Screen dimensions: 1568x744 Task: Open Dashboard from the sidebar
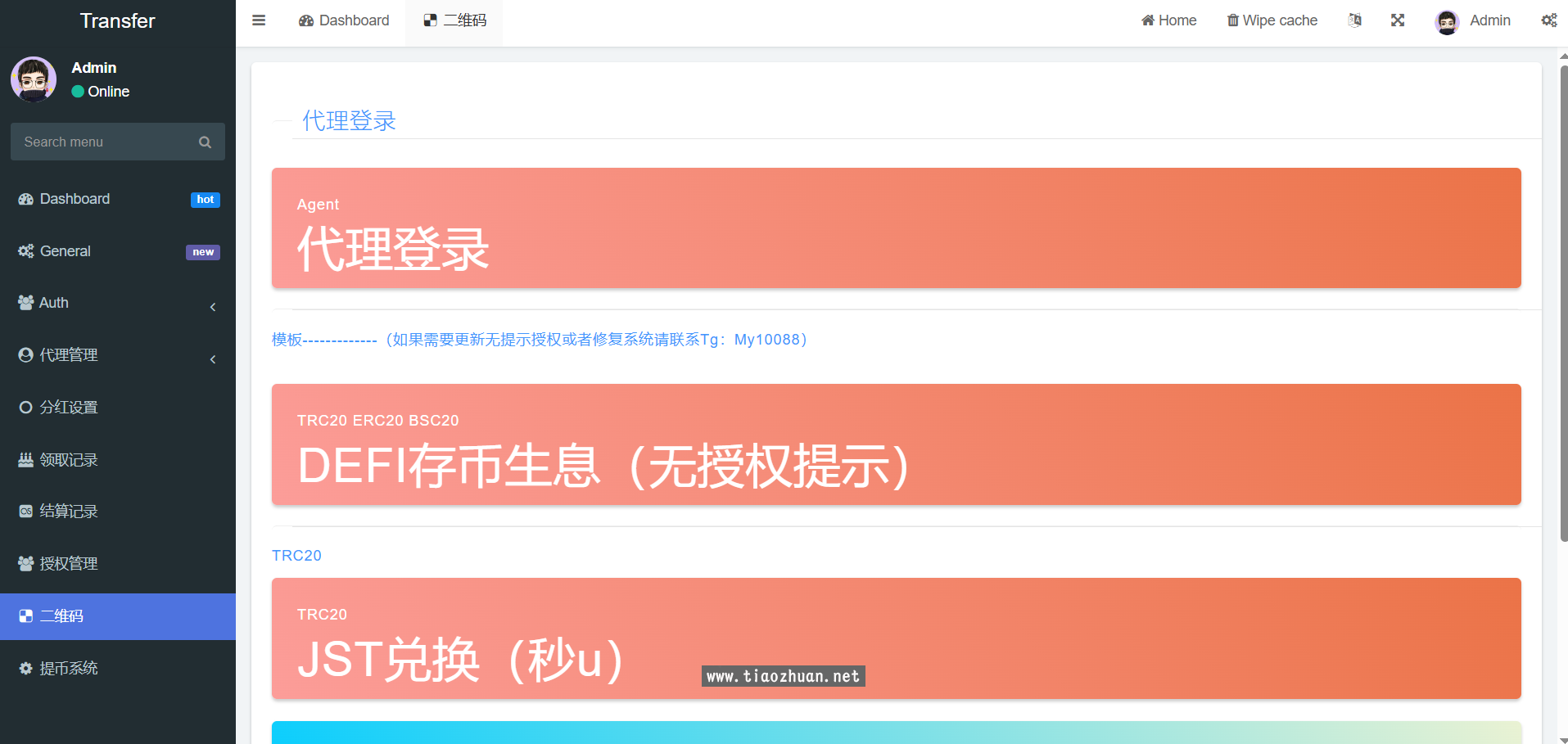118,199
